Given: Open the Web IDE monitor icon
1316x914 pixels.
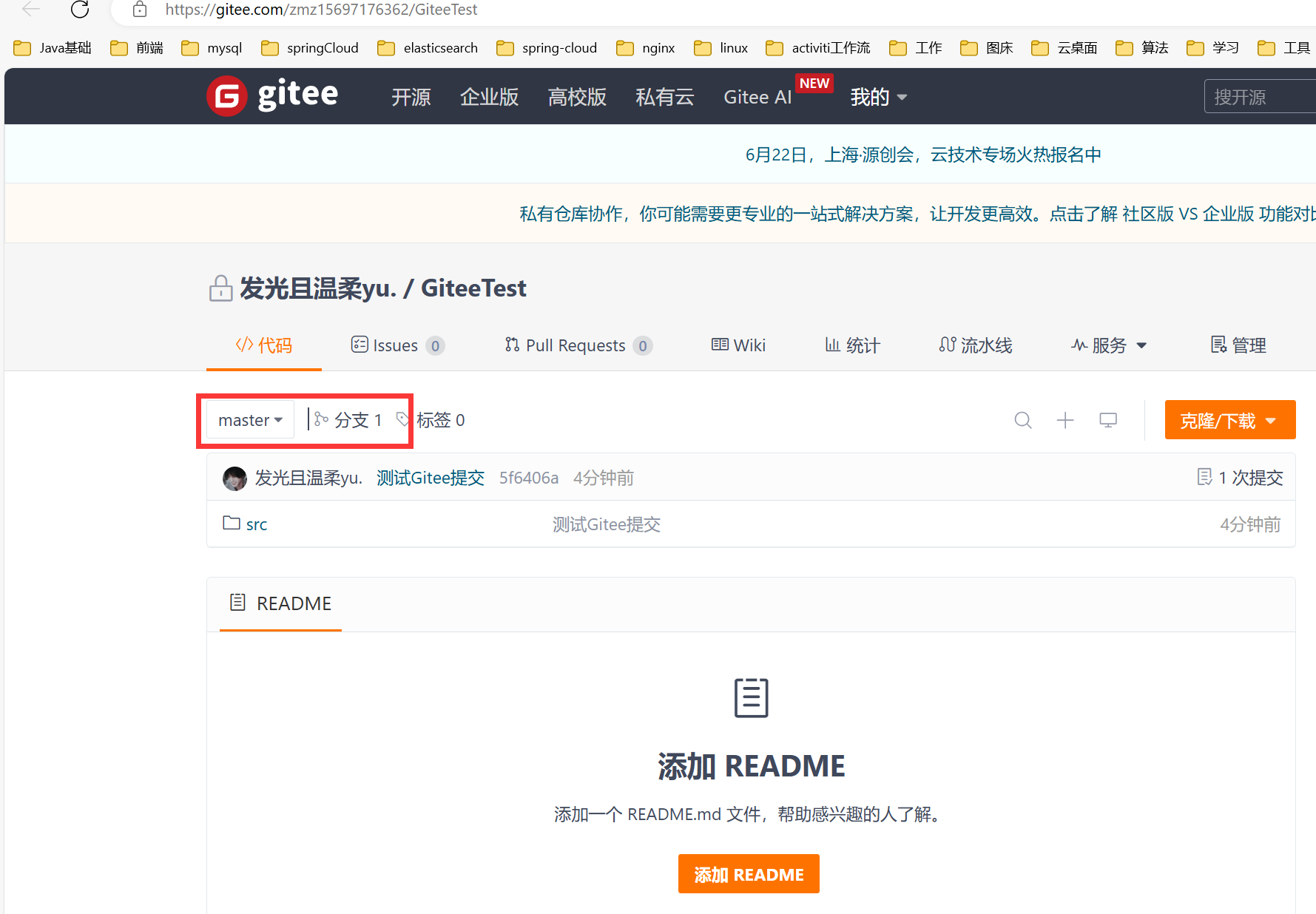Looking at the screenshot, I should tap(1108, 420).
